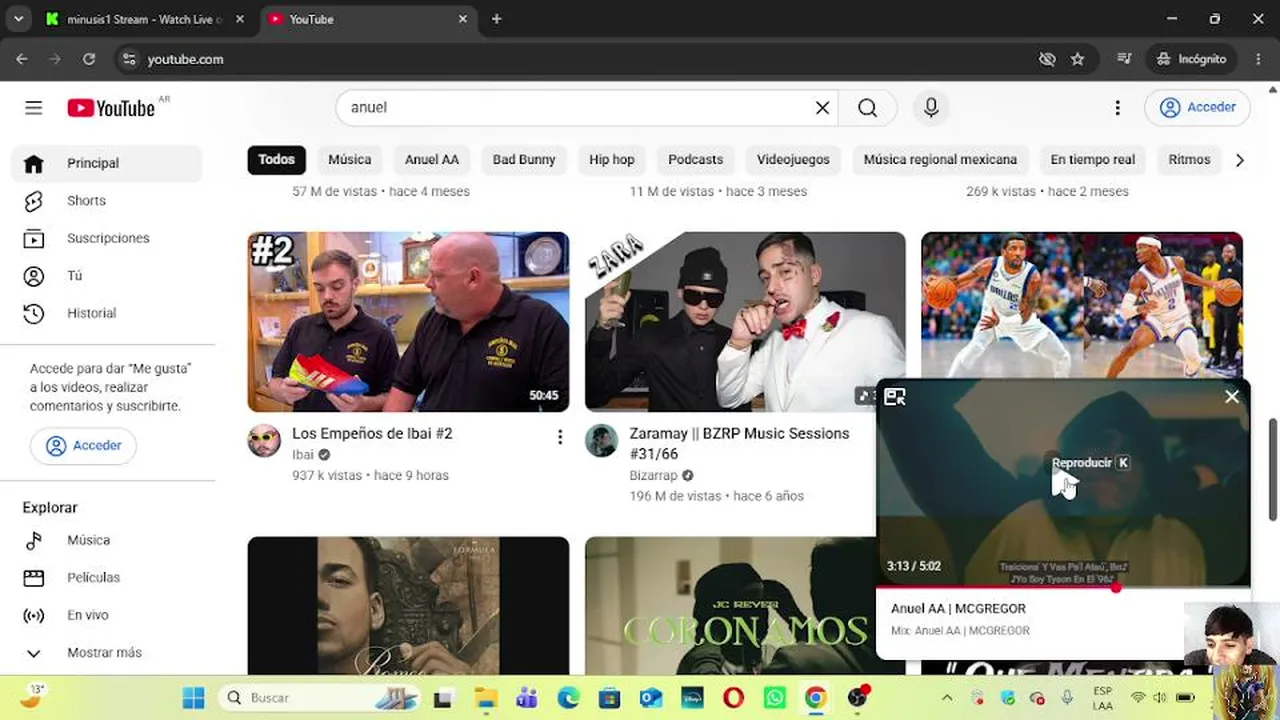Open File Explorer from the taskbar
The width and height of the screenshot is (1280, 720).
pos(485,698)
